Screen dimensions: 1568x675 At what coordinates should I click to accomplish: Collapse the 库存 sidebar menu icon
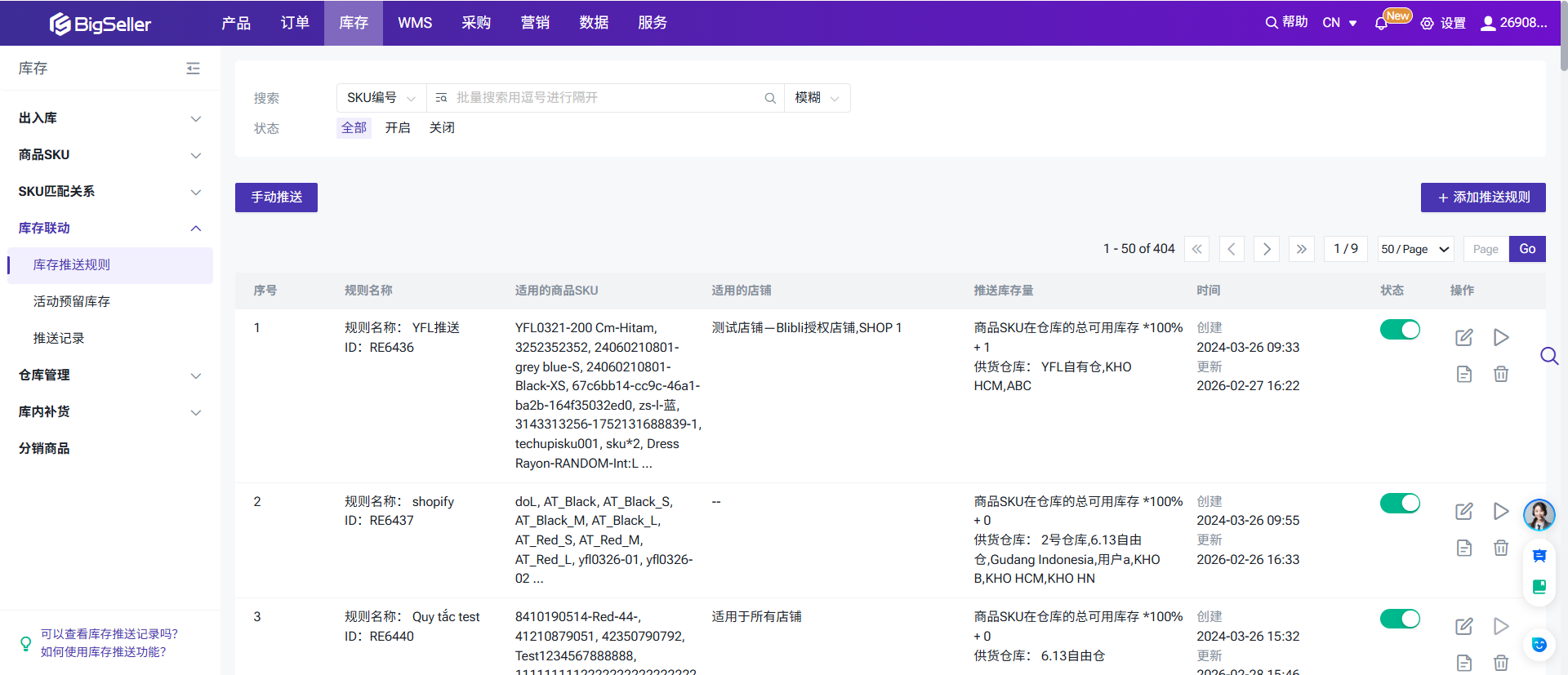click(x=193, y=69)
